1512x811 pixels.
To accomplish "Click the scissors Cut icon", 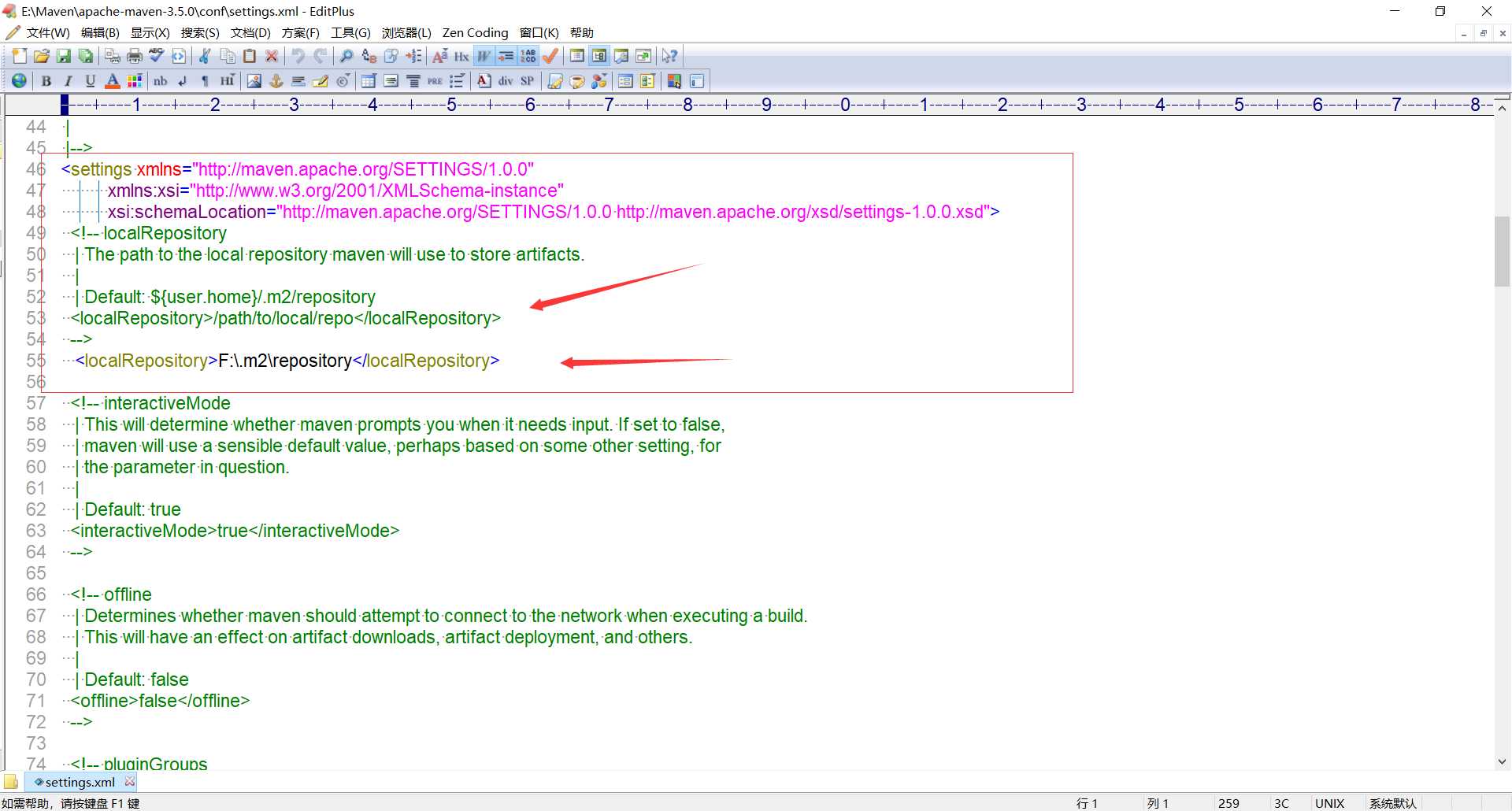I will [x=205, y=56].
